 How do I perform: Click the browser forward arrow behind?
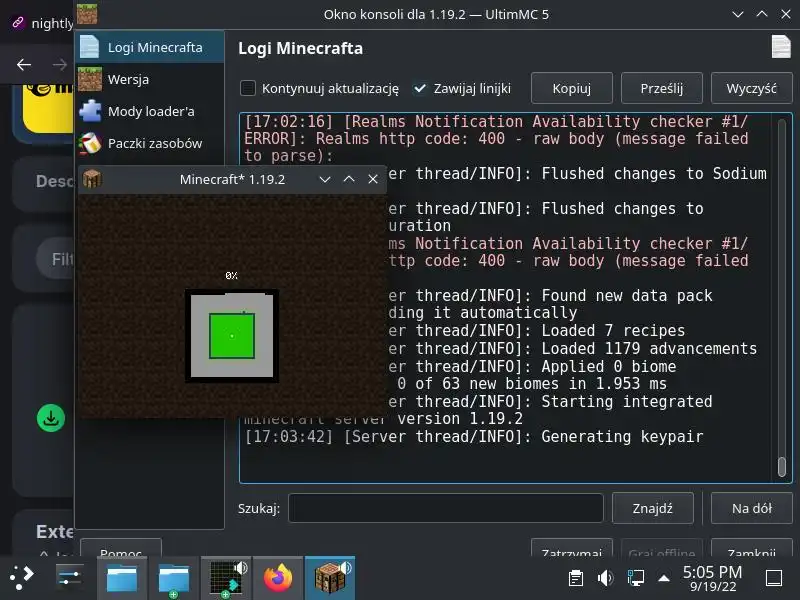pyautogui.click(x=60, y=64)
